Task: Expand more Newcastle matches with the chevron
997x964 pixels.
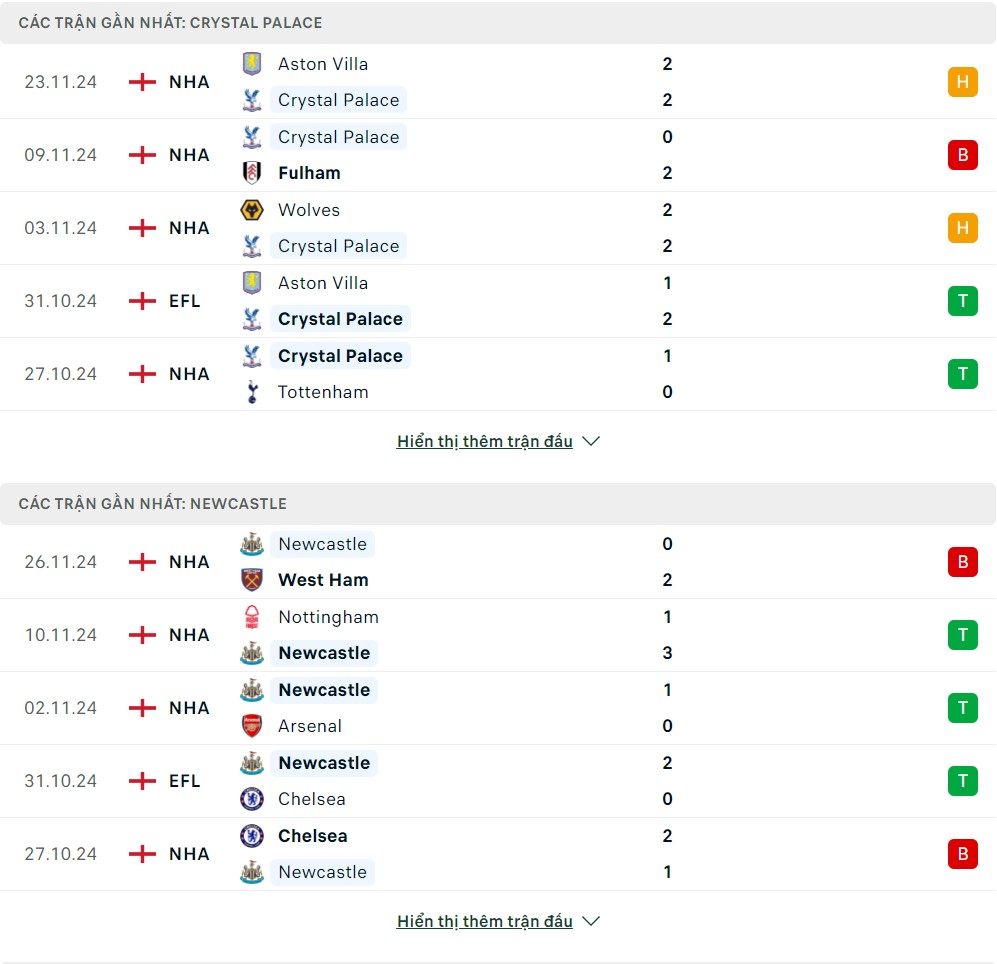Action: click(591, 921)
